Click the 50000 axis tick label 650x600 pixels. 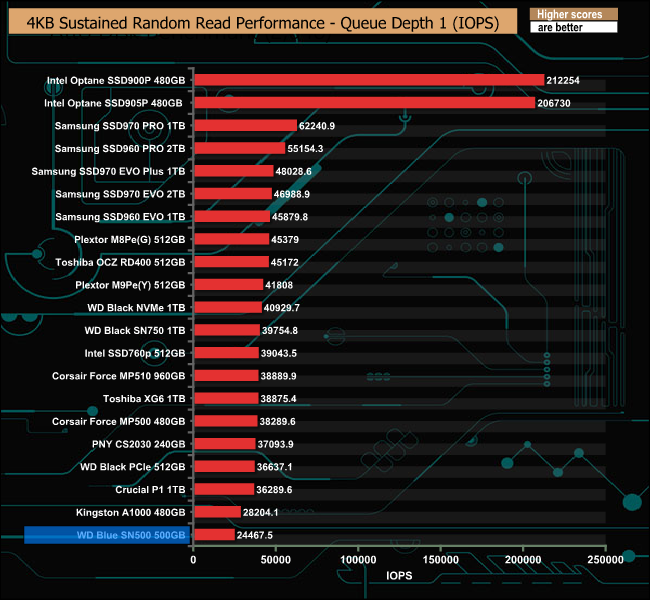276,560
